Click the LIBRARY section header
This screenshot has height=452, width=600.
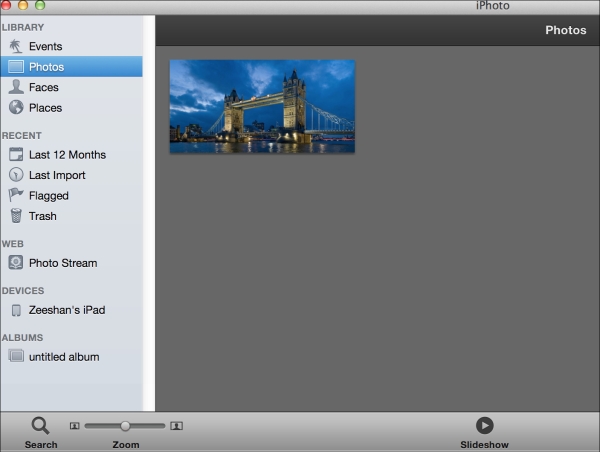pos(23,28)
